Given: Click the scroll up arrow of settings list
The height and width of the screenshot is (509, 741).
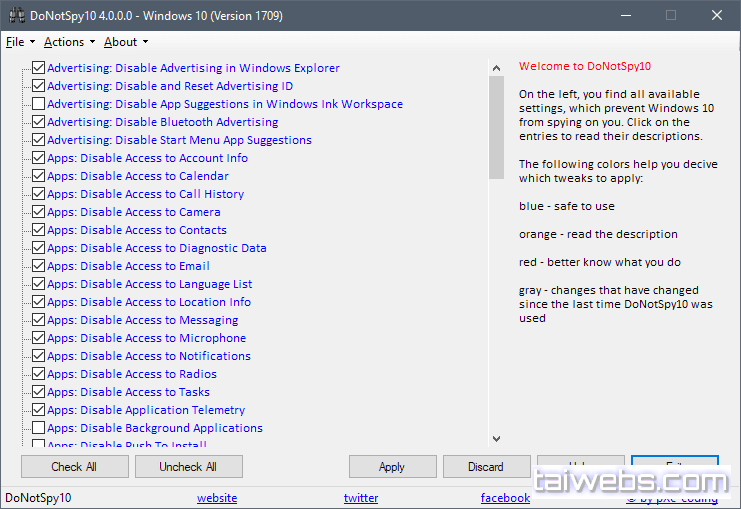Looking at the screenshot, I should click(x=497, y=67).
